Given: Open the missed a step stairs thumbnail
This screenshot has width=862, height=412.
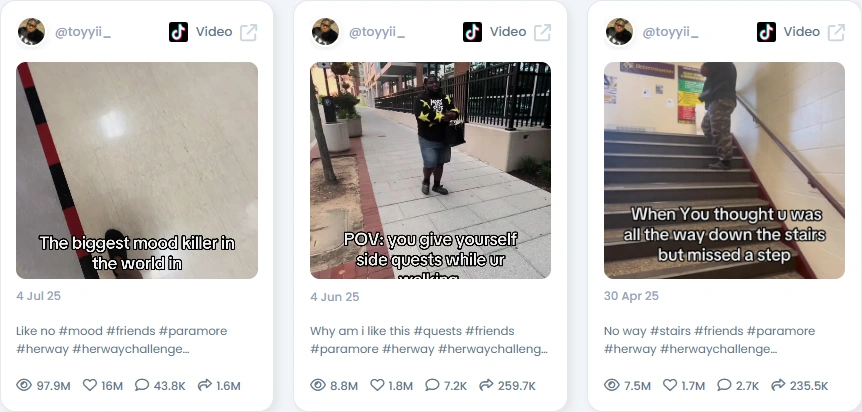Looking at the screenshot, I should click(724, 171).
